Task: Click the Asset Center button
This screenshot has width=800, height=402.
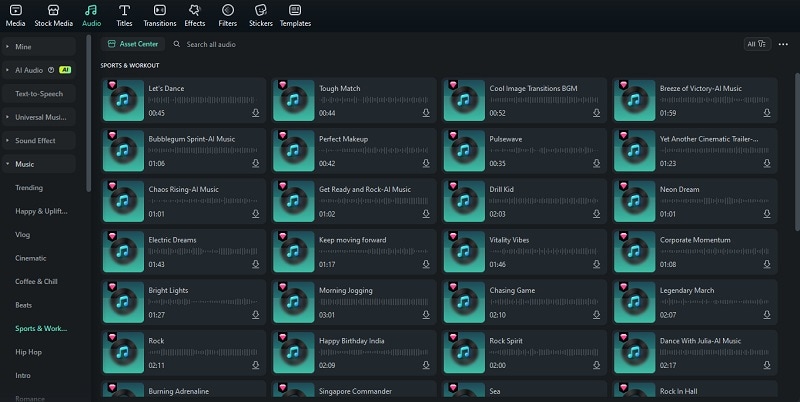Action: 133,44
